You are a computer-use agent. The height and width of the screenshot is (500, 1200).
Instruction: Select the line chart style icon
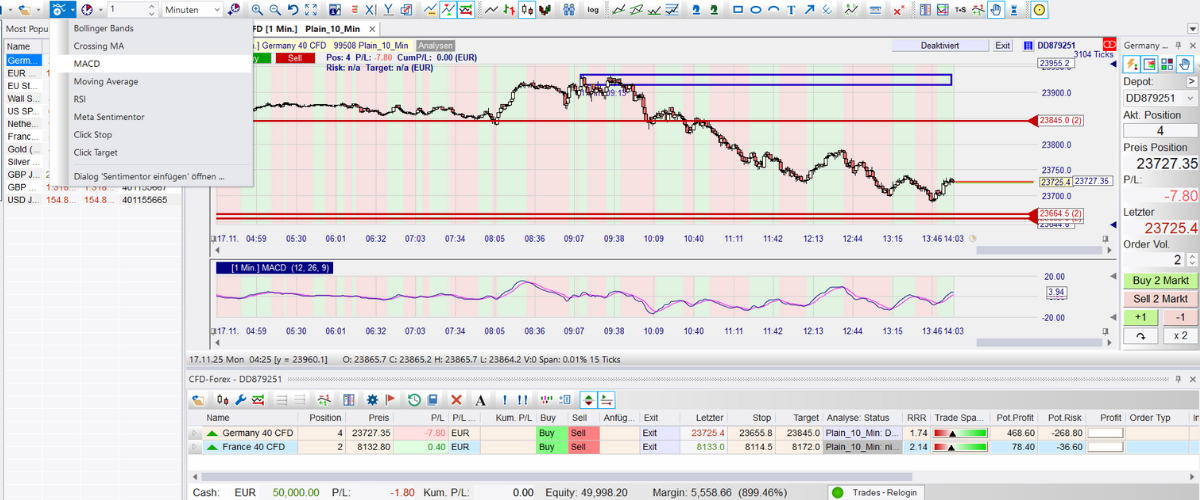click(x=492, y=10)
